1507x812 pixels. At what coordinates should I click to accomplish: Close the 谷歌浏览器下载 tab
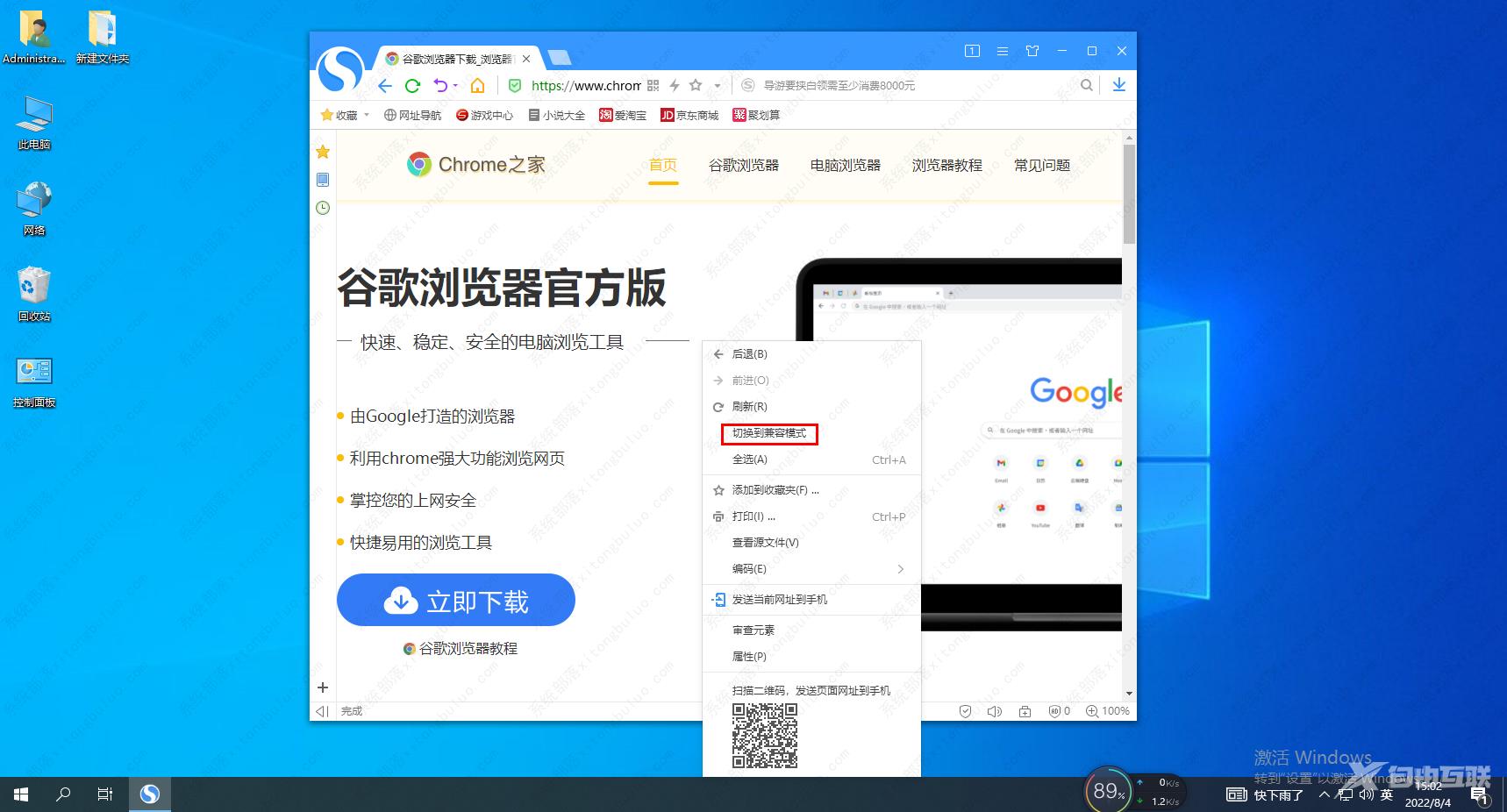[x=526, y=59]
